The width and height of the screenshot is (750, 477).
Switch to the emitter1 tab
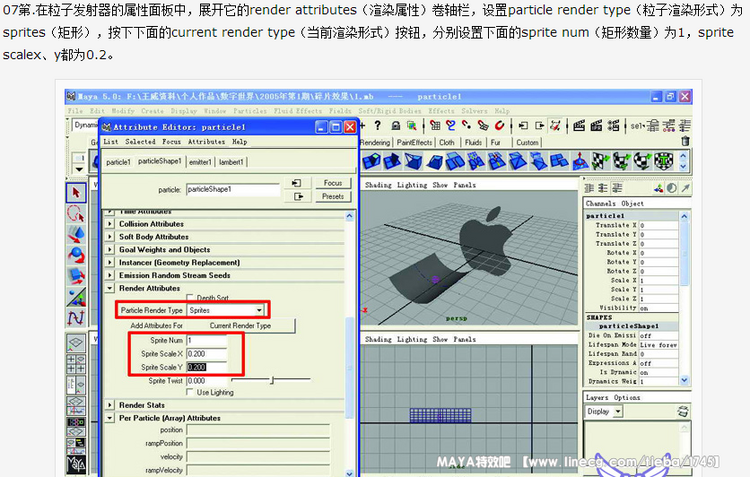pos(200,162)
